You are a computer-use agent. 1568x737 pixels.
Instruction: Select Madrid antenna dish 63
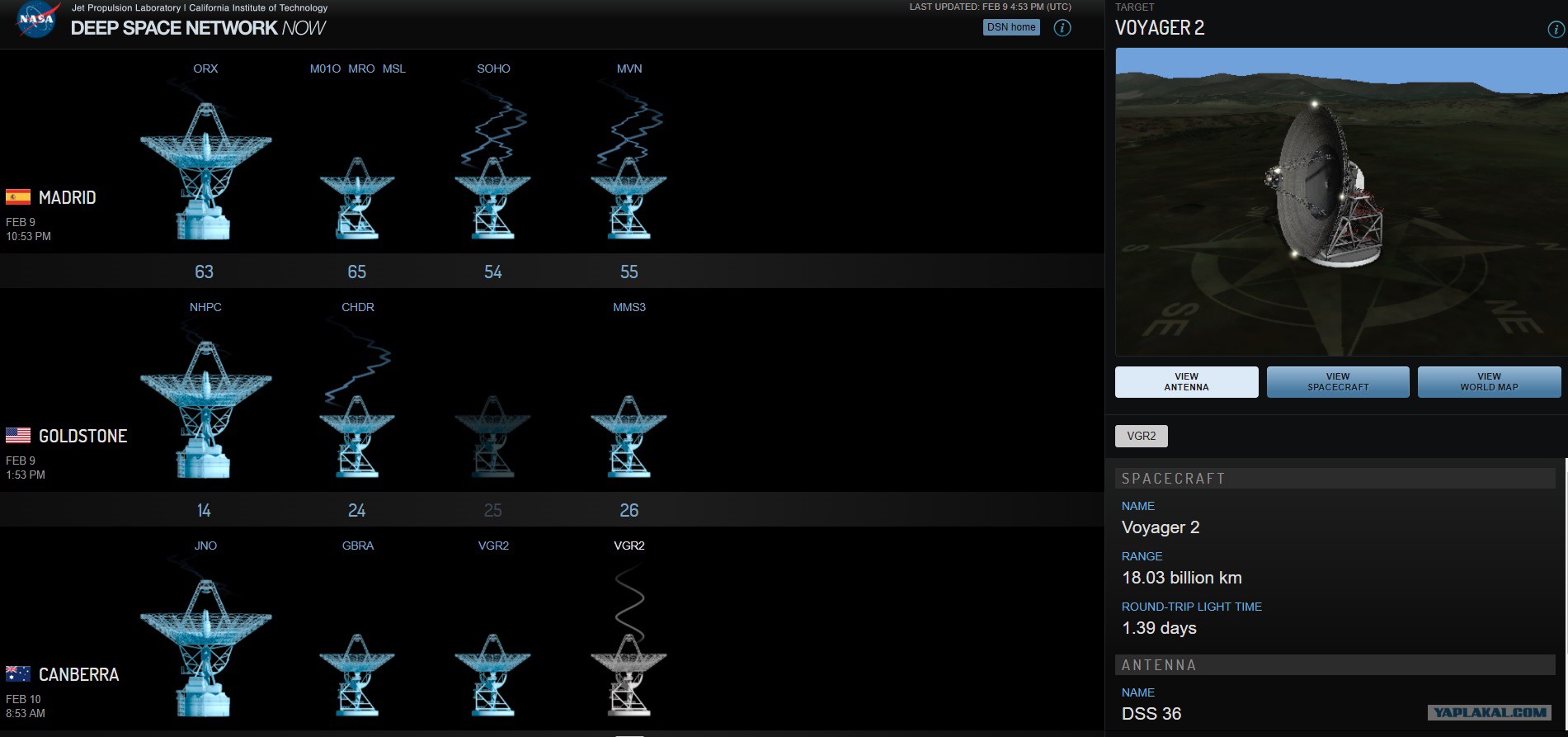coord(205,171)
